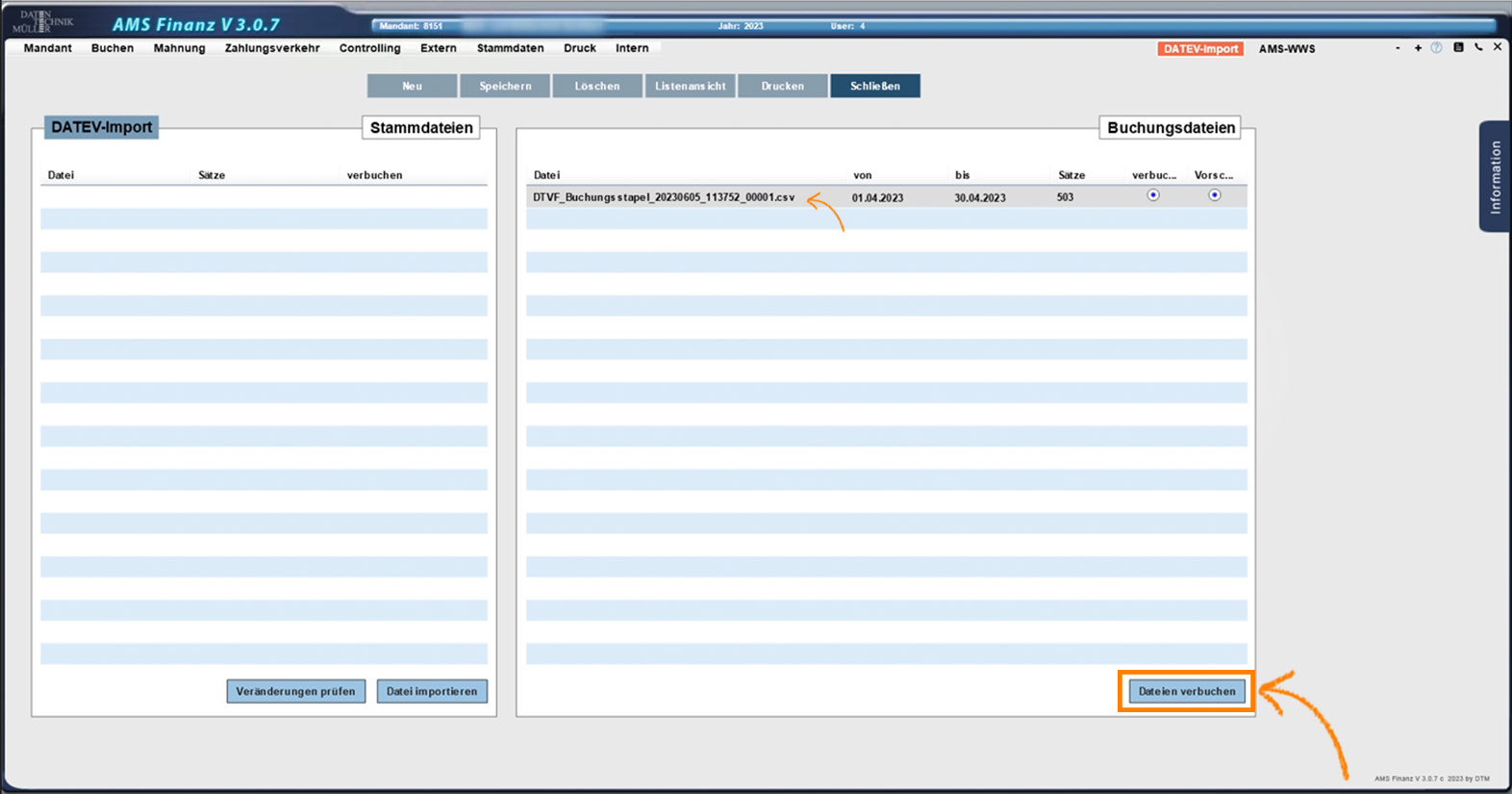This screenshot has width=1512, height=794.
Task: Select the DTVF_Buchungsstapel csv file row
Action: pos(664,197)
